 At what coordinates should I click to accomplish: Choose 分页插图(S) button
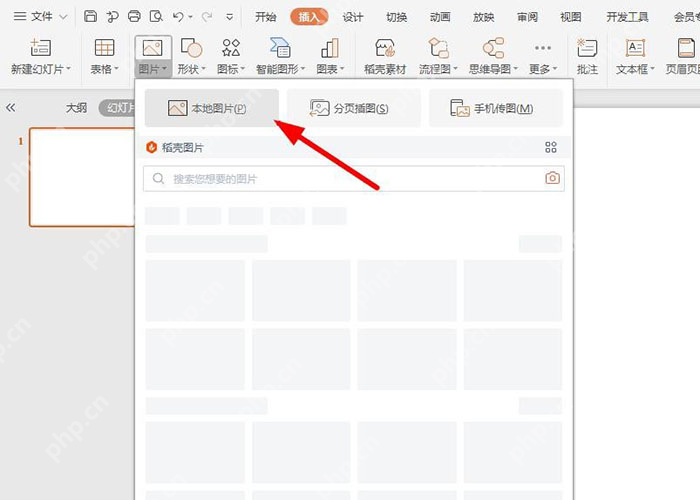(x=354, y=108)
